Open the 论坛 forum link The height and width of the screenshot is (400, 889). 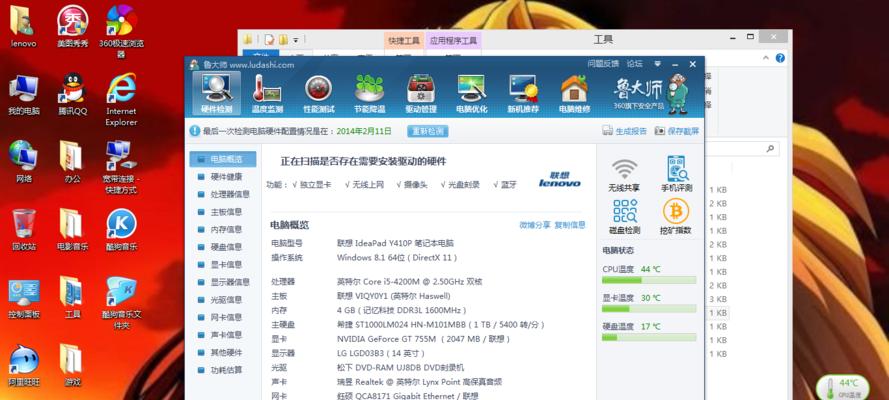coord(634,64)
